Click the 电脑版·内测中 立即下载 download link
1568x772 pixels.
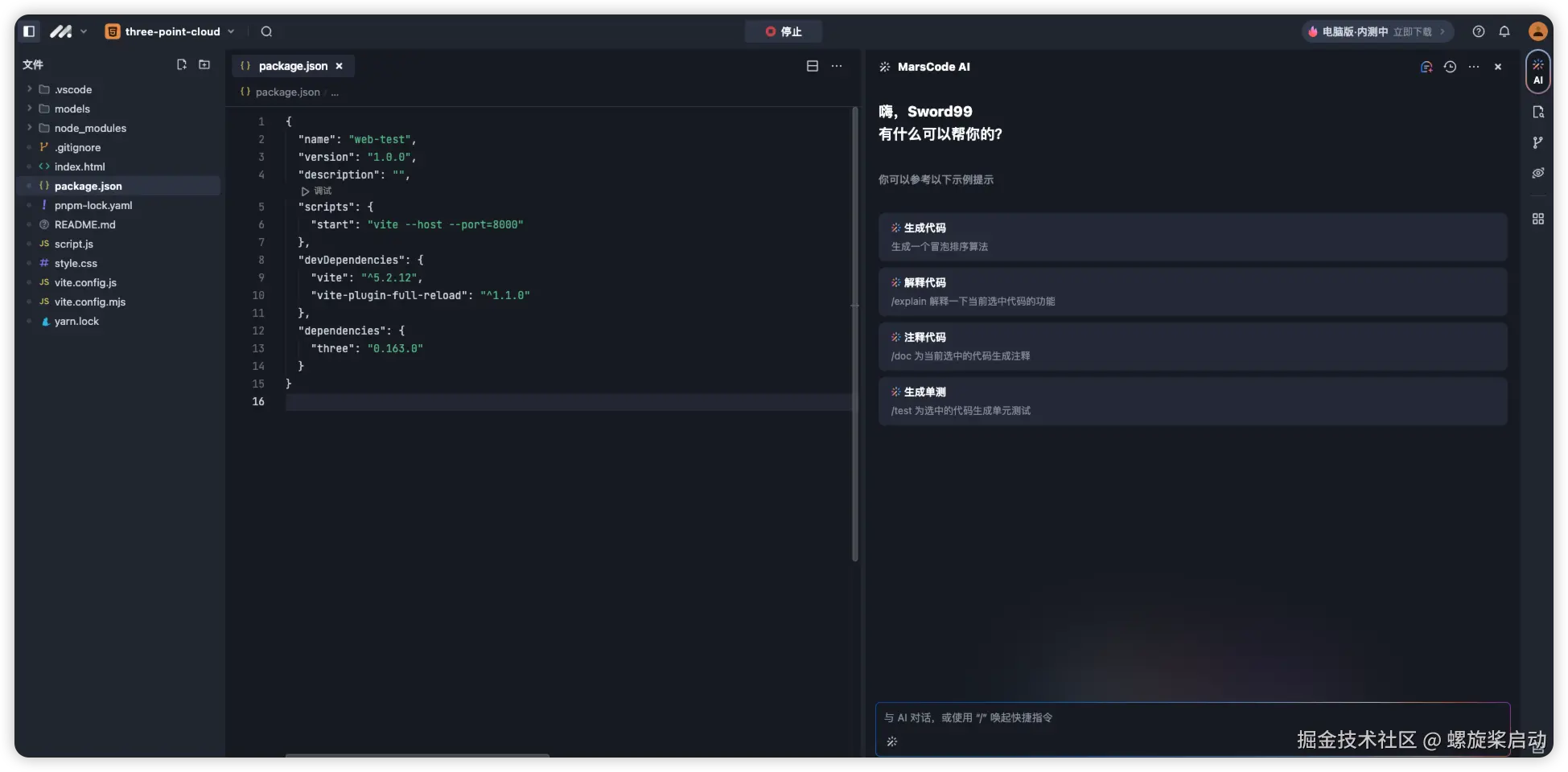1377,31
